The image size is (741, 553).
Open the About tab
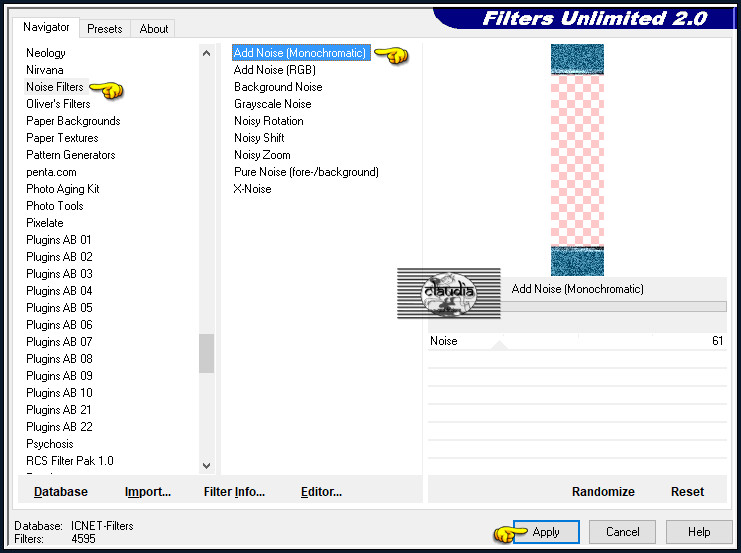click(154, 29)
